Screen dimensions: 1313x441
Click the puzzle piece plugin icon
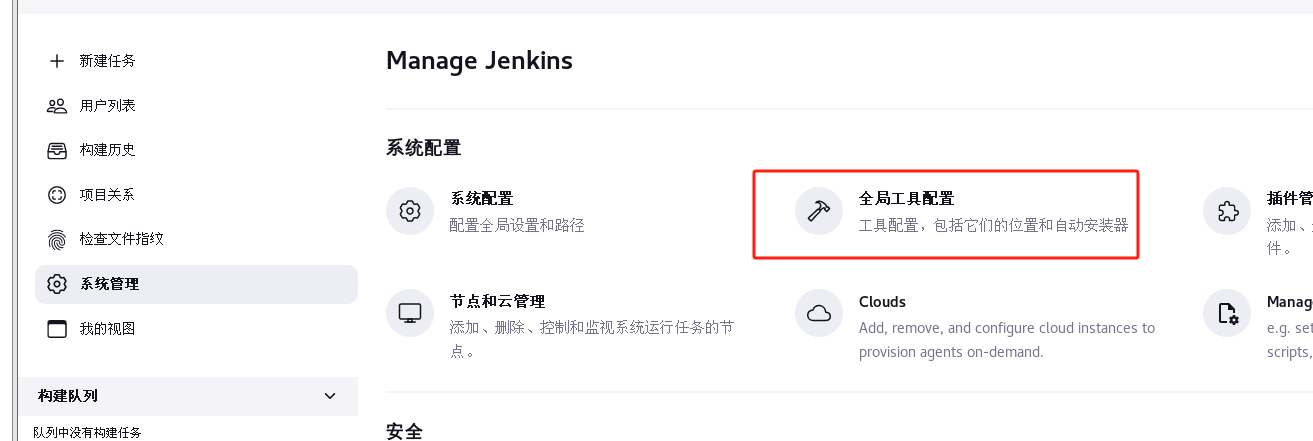pyautogui.click(x=1227, y=211)
